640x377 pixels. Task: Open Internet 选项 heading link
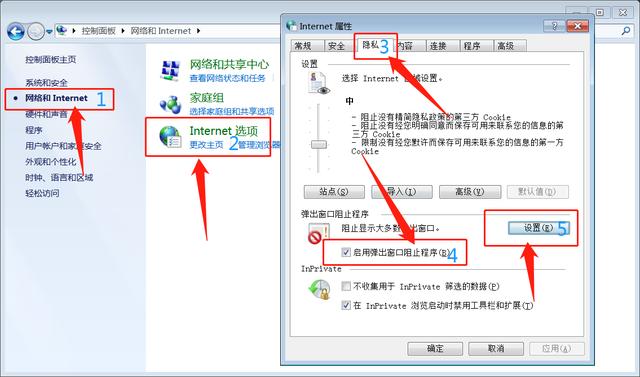pos(224,131)
